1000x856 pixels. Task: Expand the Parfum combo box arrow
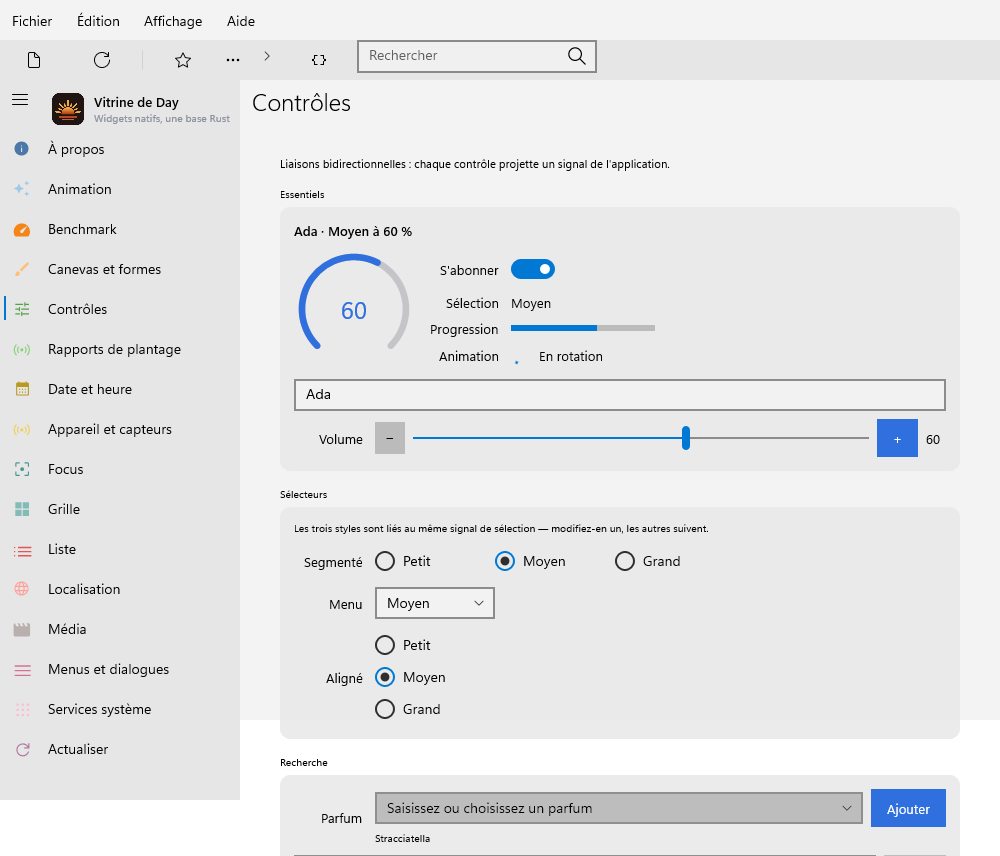(x=846, y=808)
